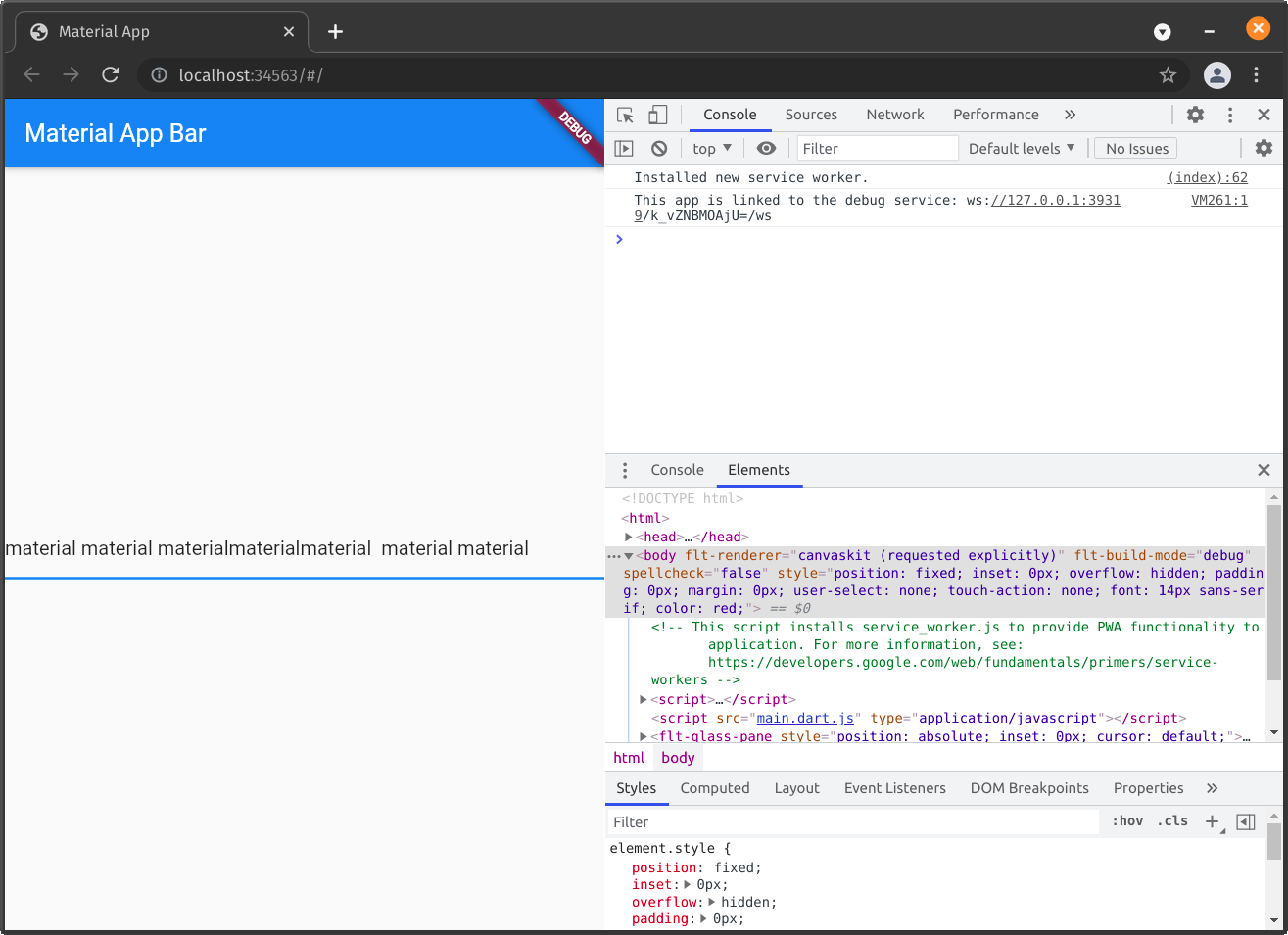Click the eye icon to create live expression
Viewport: 1288px width, 935px height.
click(x=766, y=148)
